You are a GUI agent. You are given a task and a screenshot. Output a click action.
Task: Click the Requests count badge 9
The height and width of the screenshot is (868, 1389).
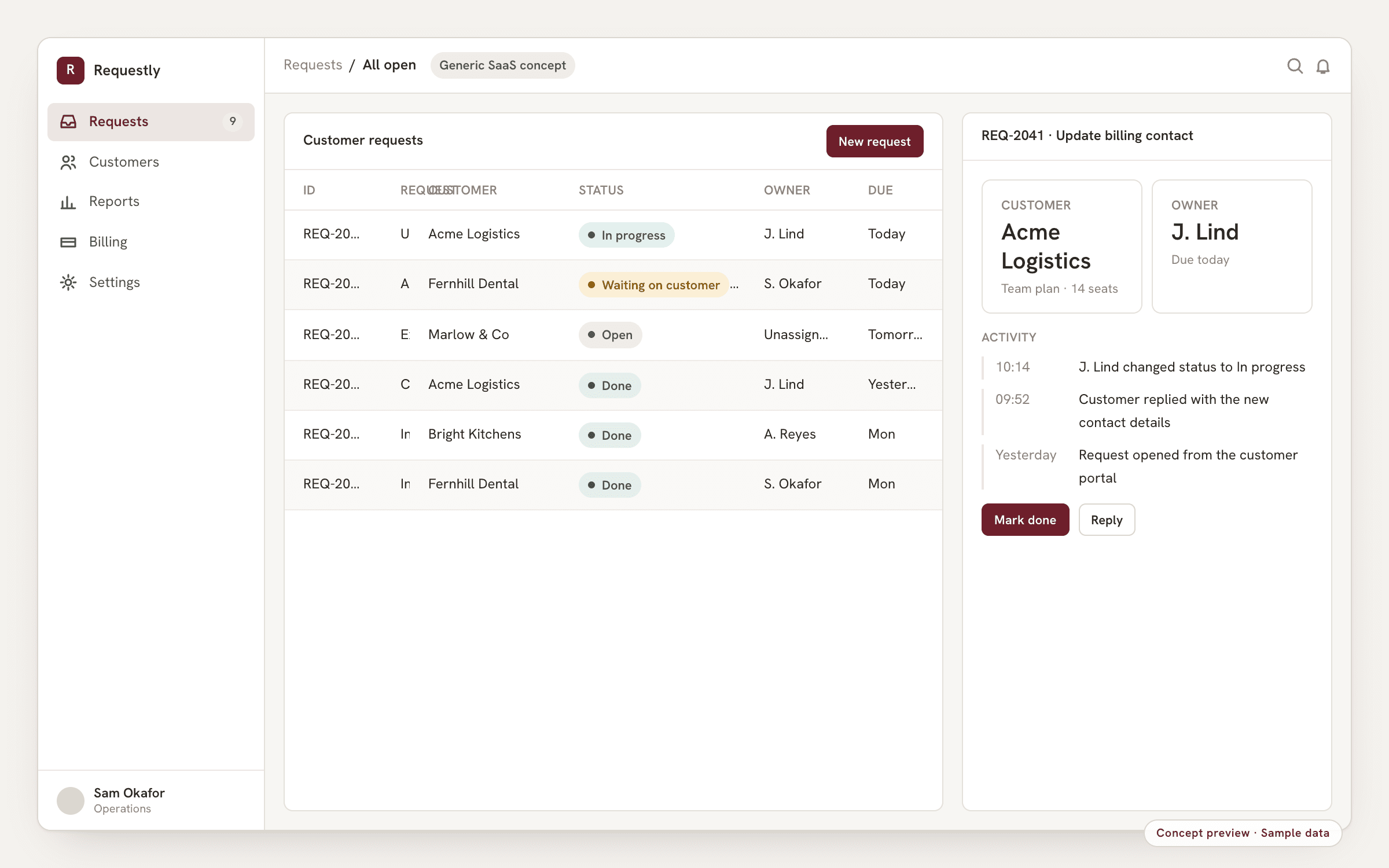click(233, 122)
